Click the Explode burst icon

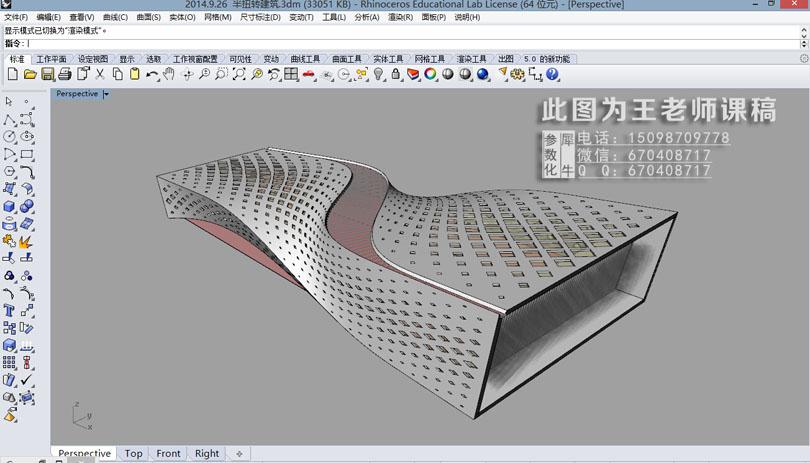pos(26,241)
